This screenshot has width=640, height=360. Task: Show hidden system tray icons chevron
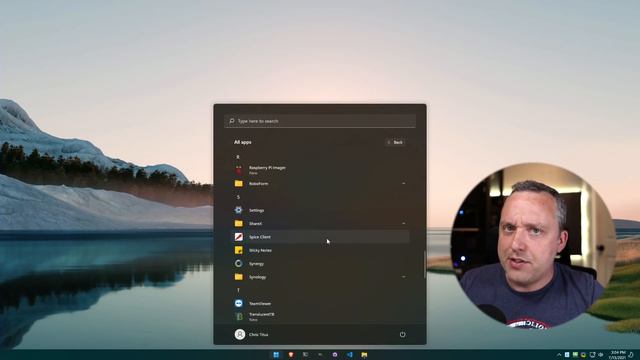point(559,355)
